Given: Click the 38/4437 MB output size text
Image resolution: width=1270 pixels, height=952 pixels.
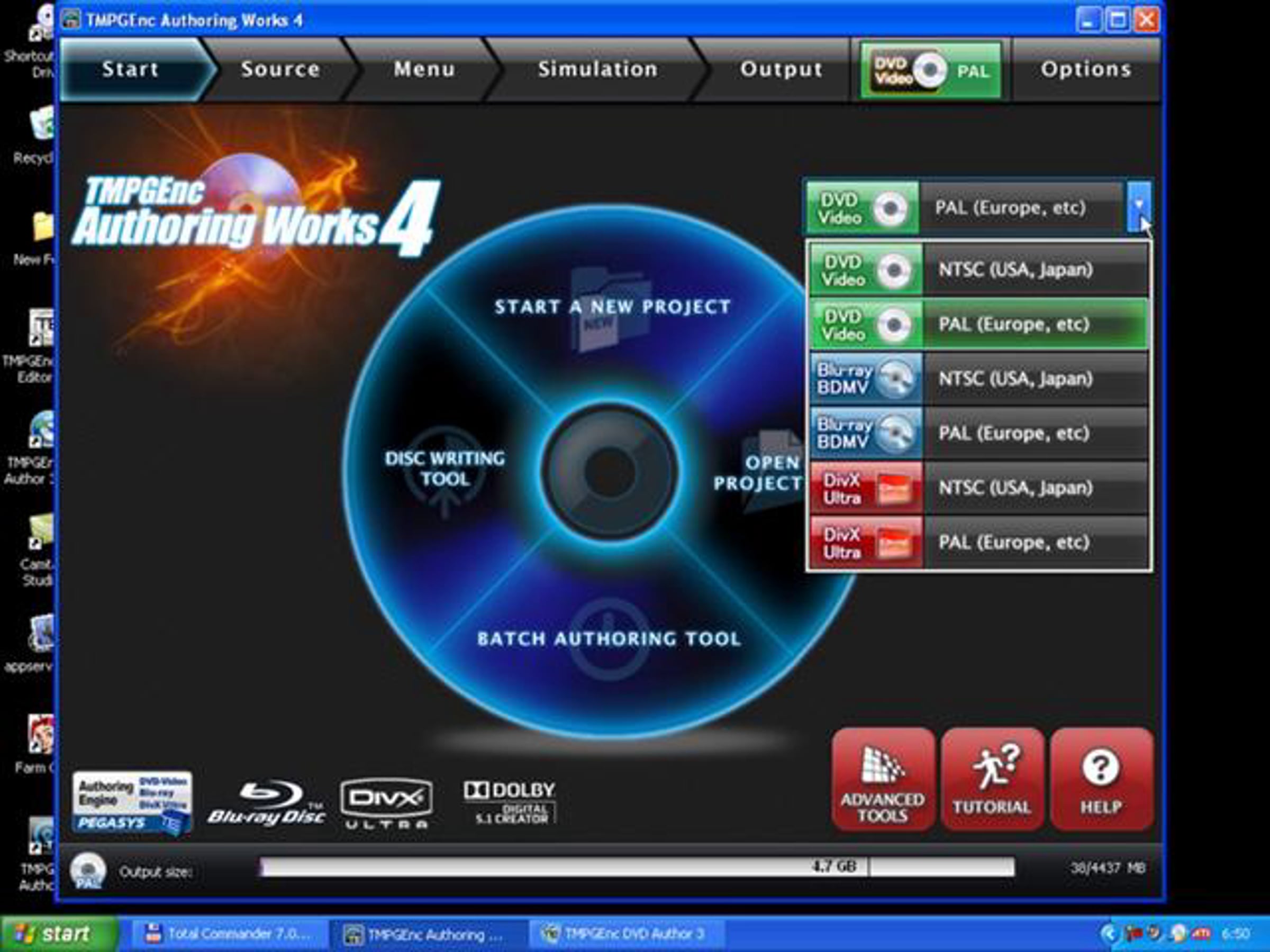Looking at the screenshot, I should [x=1108, y=868].
